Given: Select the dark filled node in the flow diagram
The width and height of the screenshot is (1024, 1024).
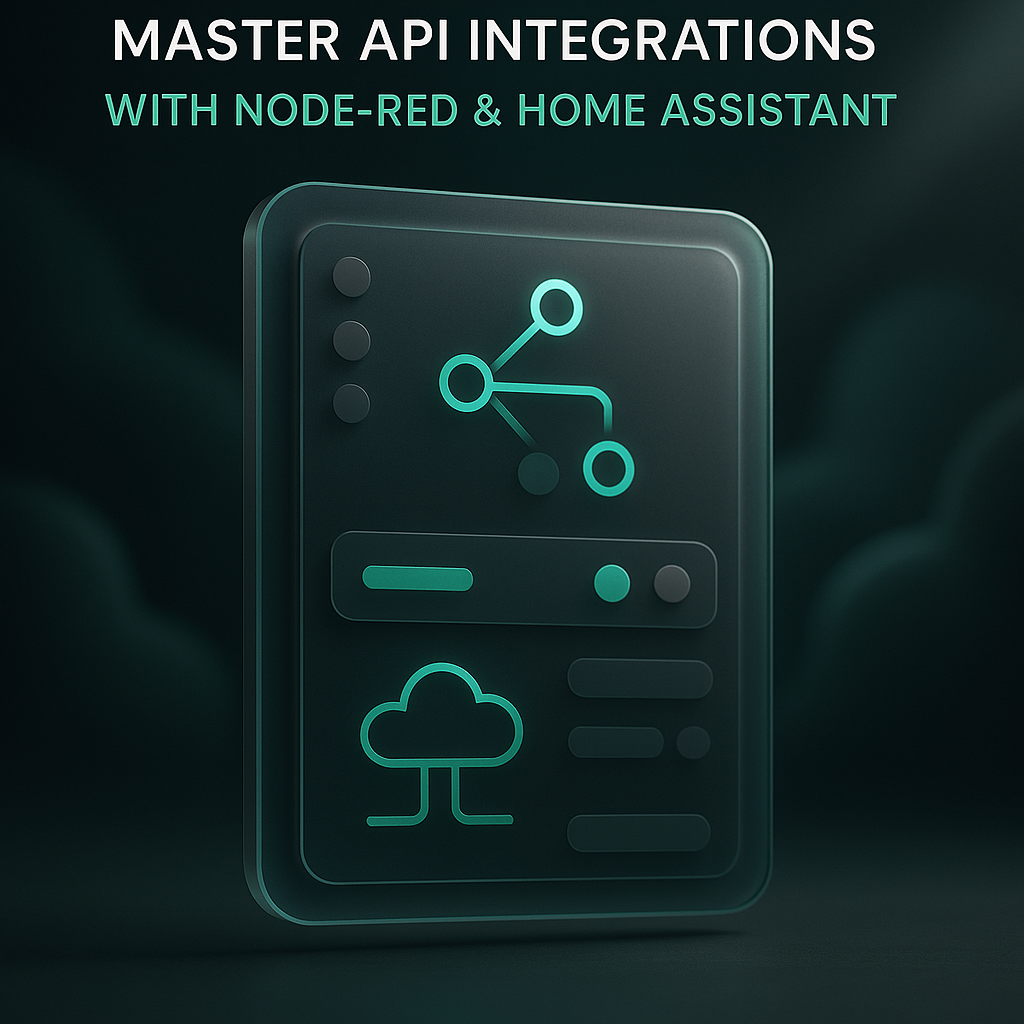Looking at the screenshot, I should tap(538, 473).
